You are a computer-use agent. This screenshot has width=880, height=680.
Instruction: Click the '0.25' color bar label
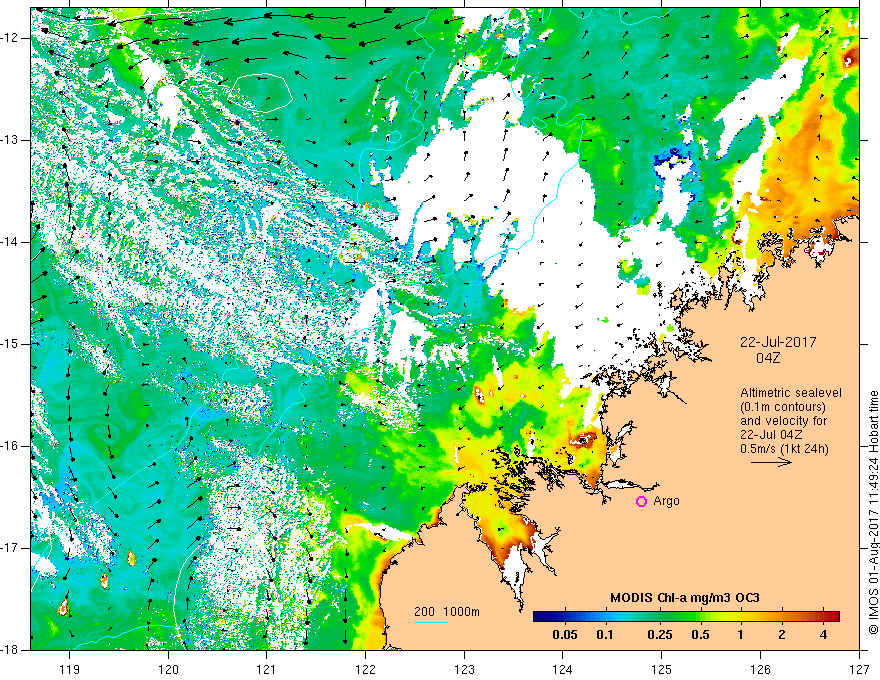pos(660,635)
